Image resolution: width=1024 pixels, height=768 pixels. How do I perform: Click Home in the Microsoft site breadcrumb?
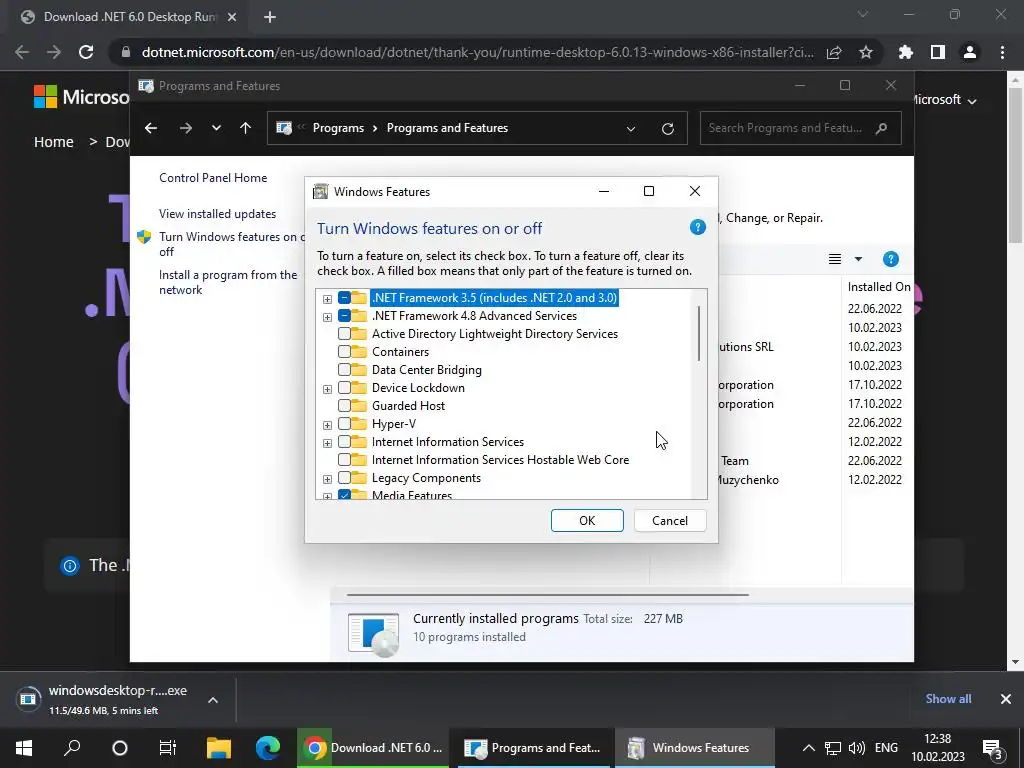54,142
